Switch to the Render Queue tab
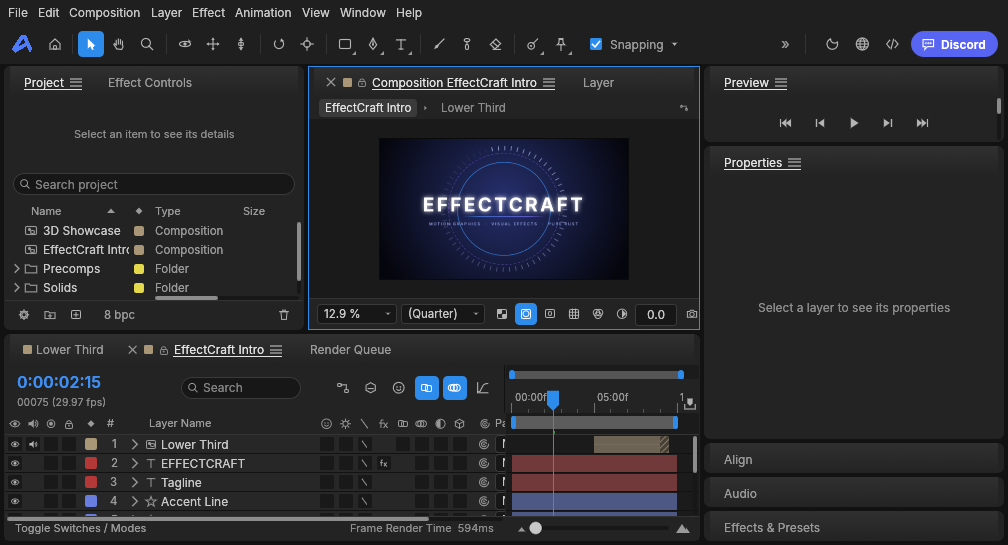This screenshot has height=545, width=1008. [350, 350]
